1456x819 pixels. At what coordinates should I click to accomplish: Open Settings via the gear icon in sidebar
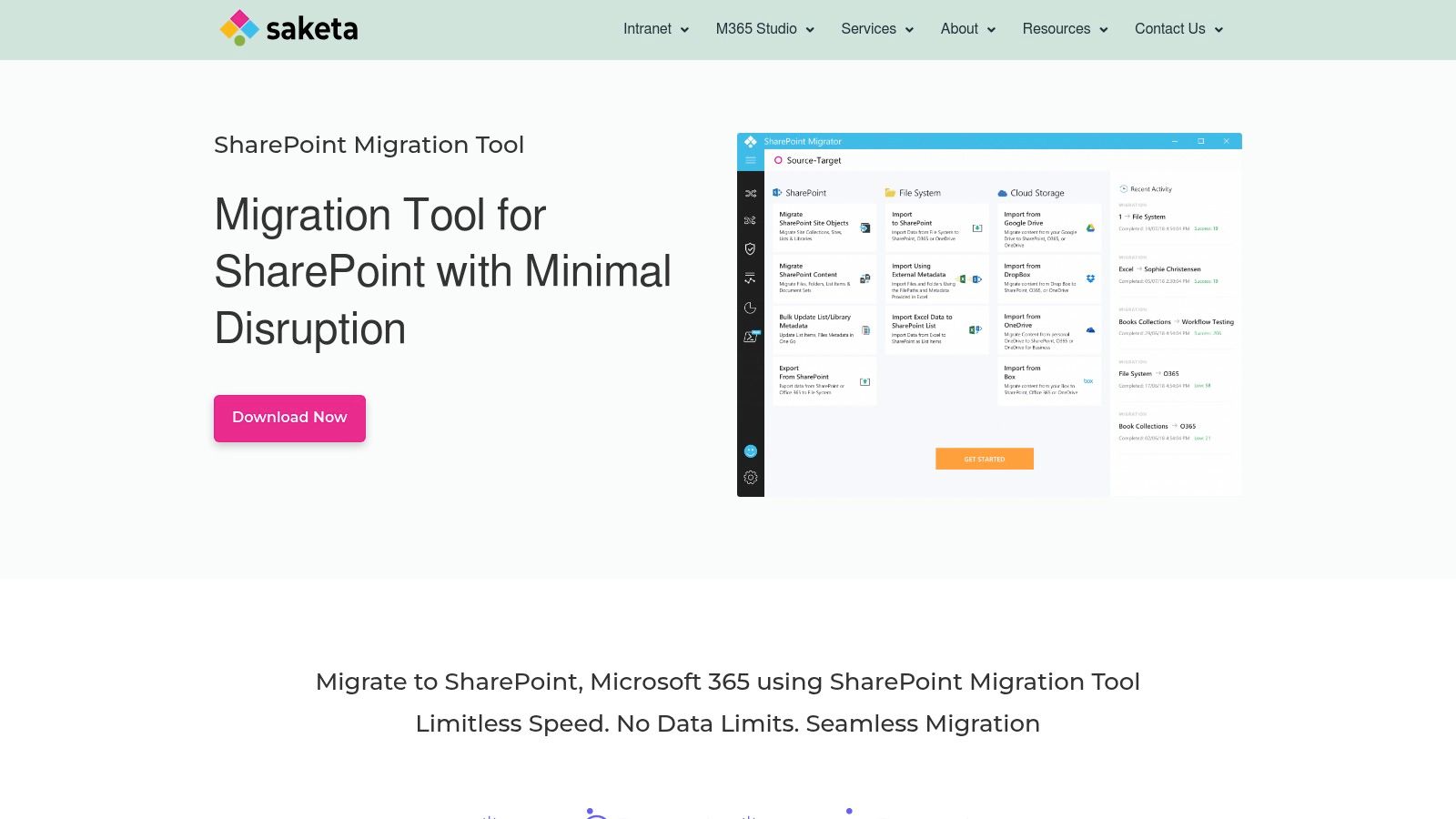click(749, 476)
